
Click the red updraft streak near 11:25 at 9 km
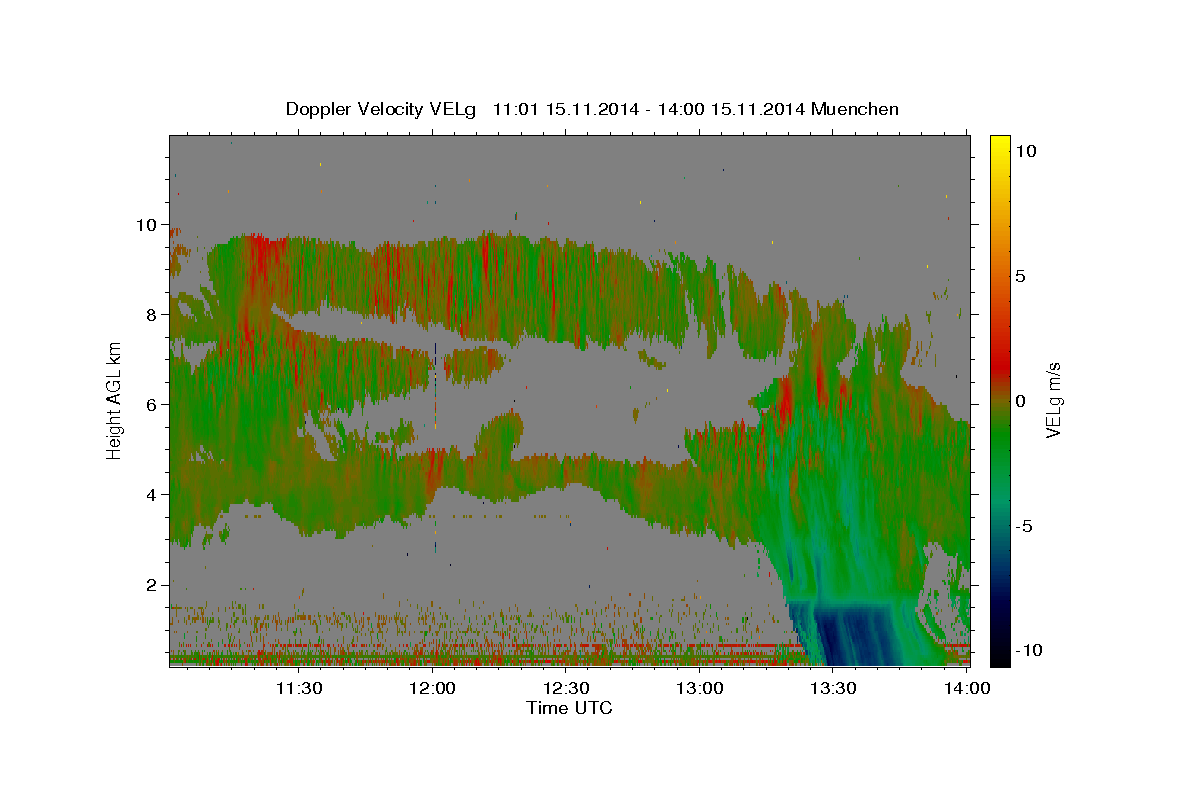click(262, 262)
